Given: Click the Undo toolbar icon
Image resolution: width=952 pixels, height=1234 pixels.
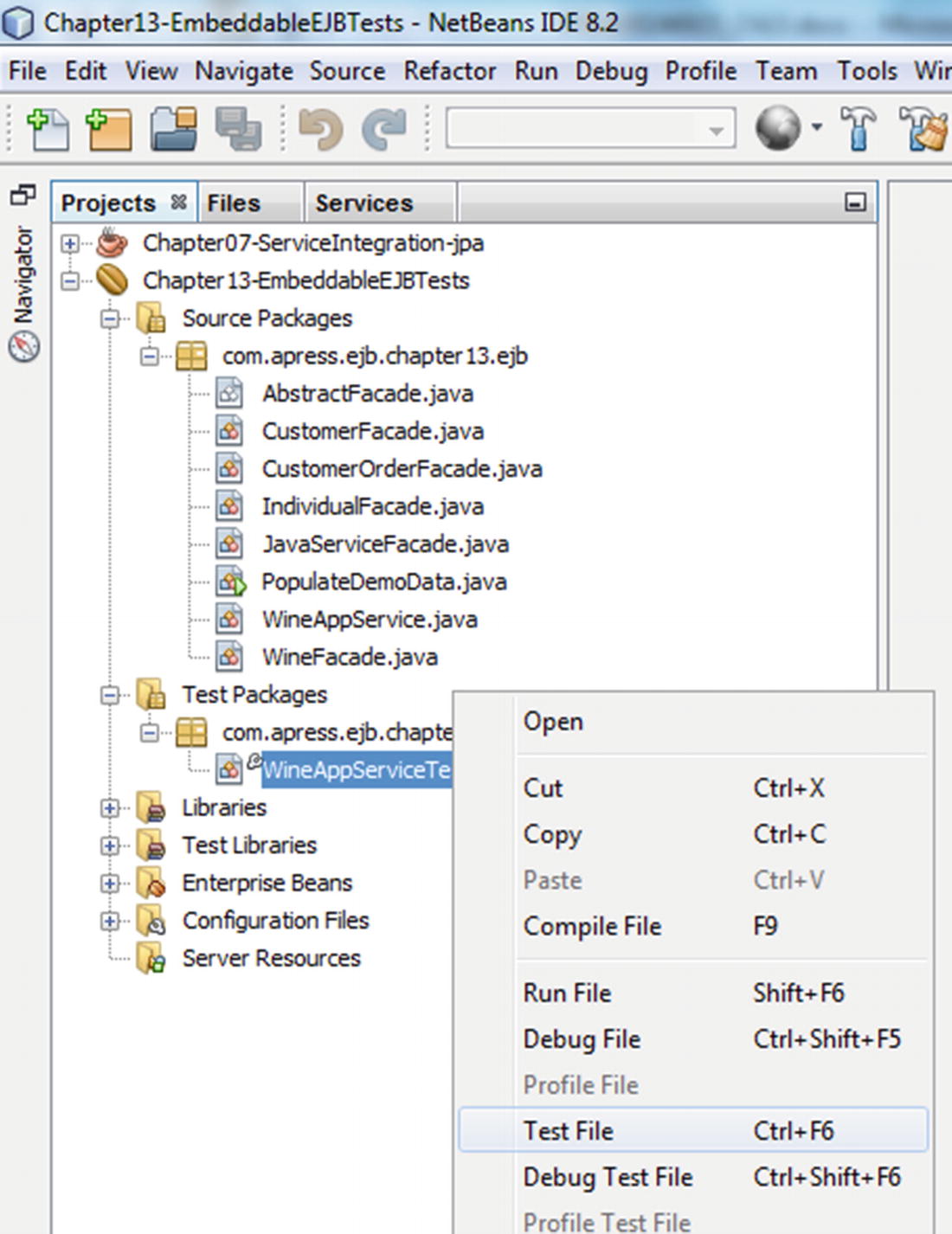Looking at the screenshot, I should click(x=320, y=128).
